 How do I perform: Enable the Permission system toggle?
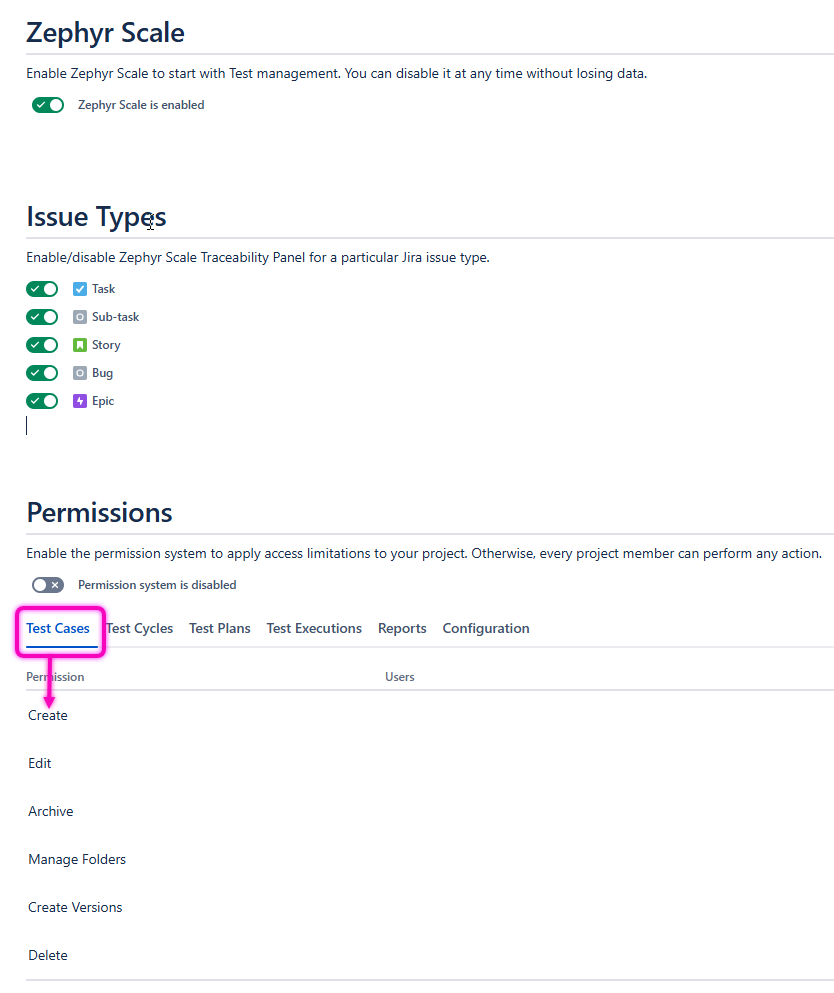click(48, 585)
